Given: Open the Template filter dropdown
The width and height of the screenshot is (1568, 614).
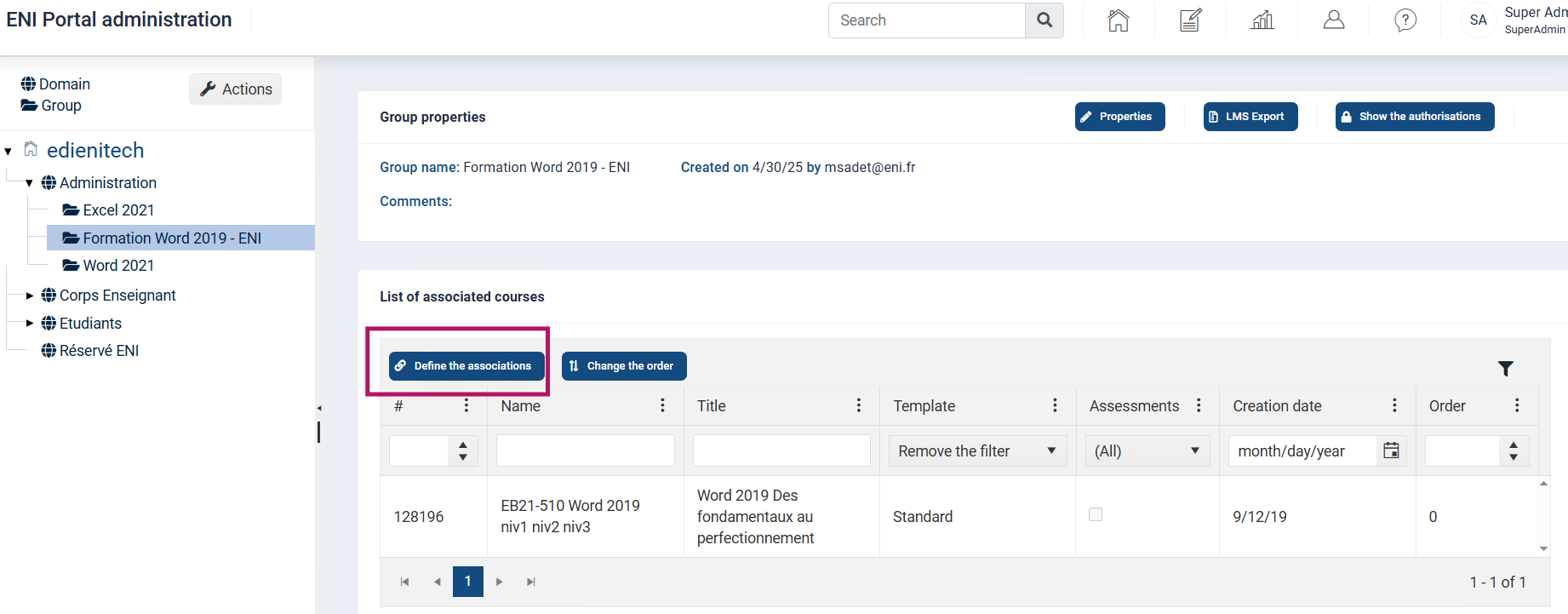Looking at the screenshot, I should point(977,450).
